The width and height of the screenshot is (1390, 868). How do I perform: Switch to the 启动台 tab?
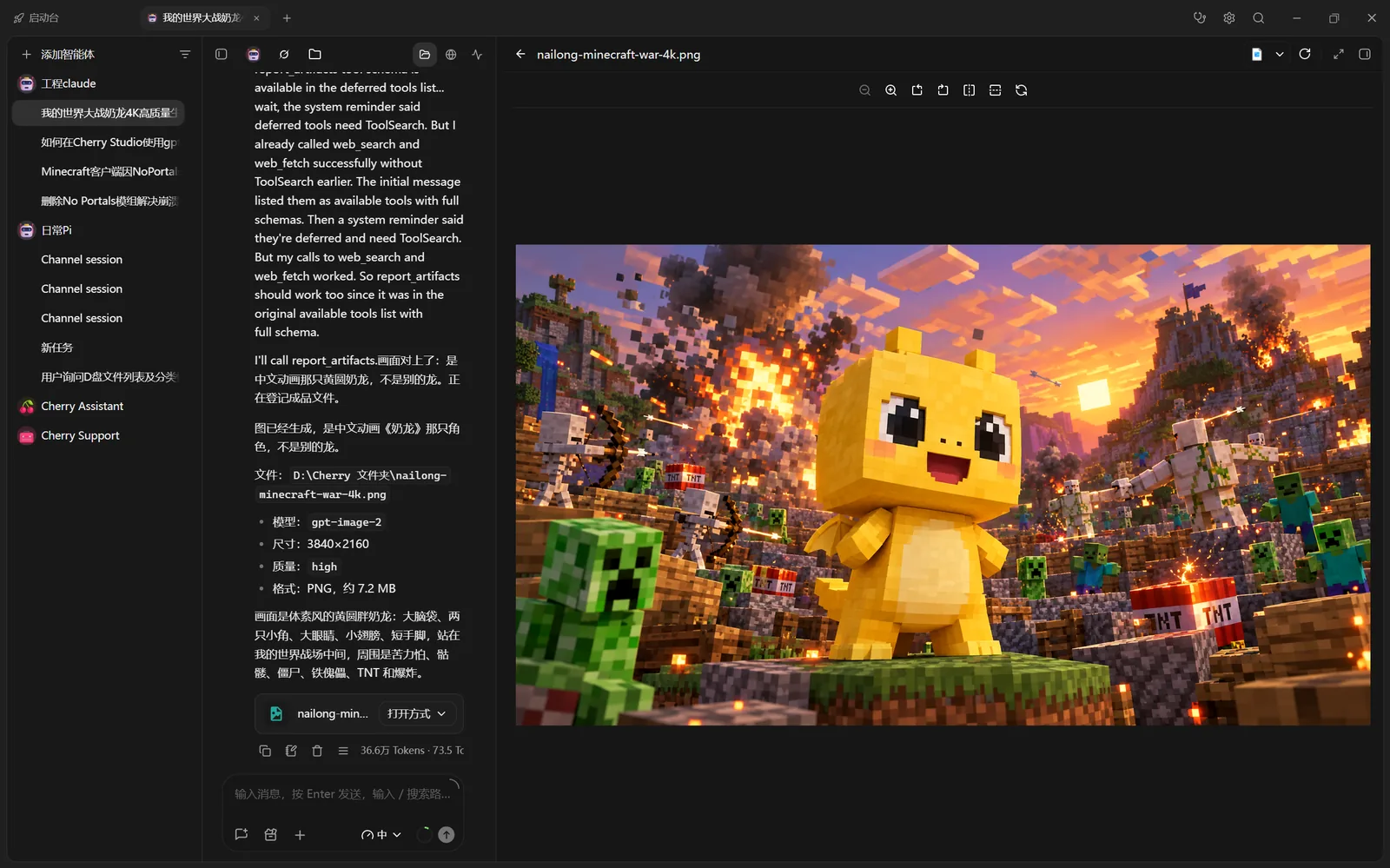pyautogui.click(x=36, y=17)
